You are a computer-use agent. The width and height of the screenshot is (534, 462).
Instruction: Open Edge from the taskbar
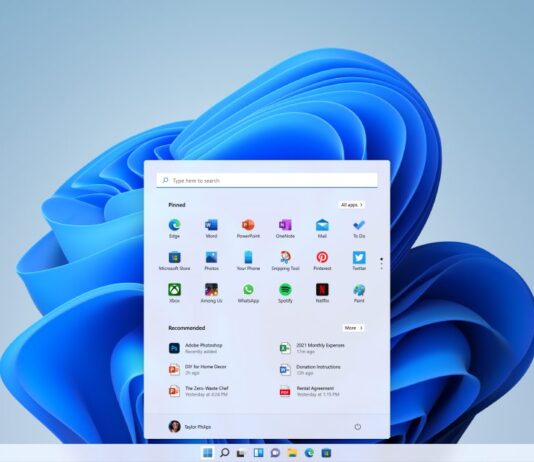309,453
